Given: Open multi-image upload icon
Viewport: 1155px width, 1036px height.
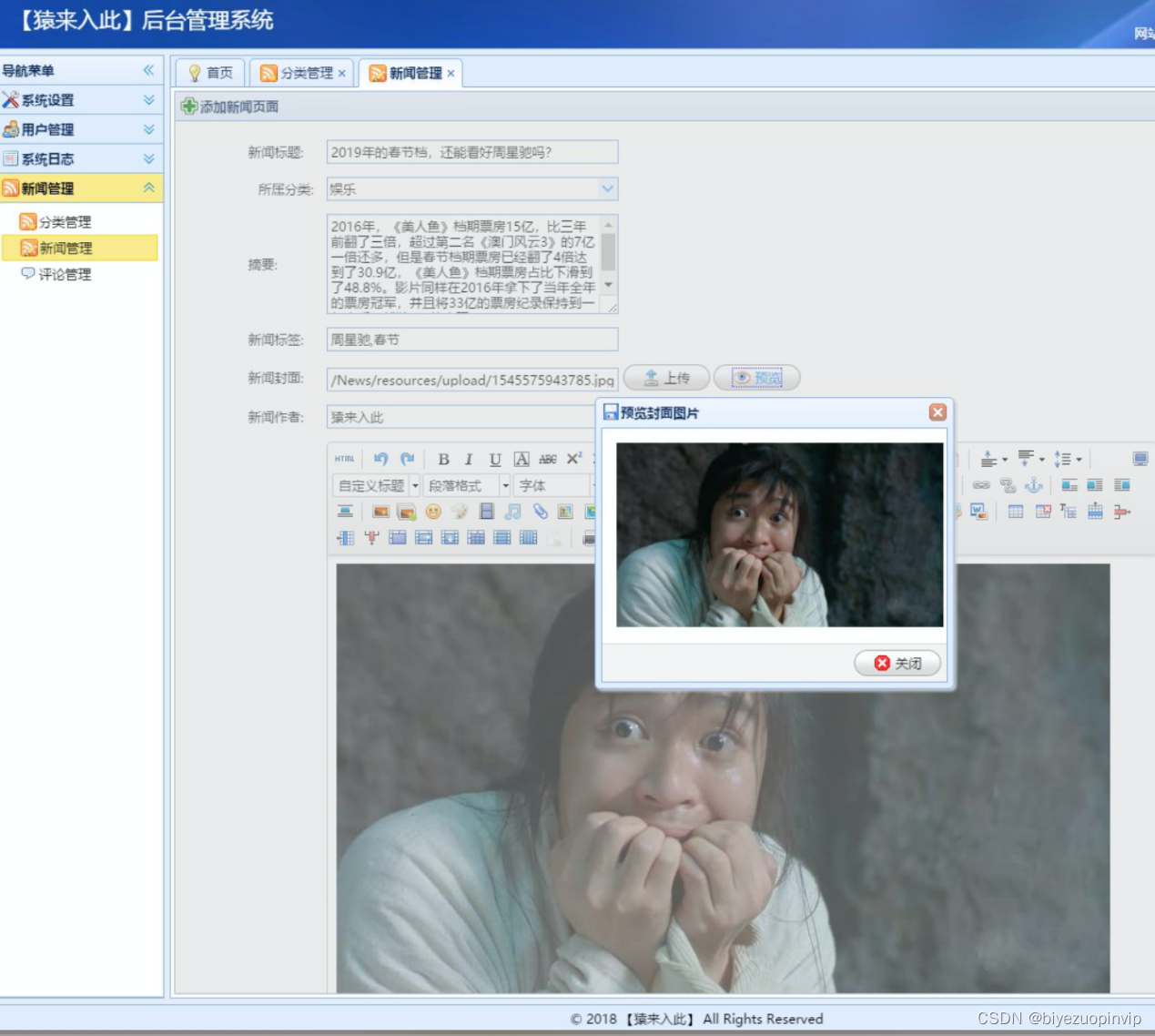Looking at the screenshot, I should [x=407, y=512].
